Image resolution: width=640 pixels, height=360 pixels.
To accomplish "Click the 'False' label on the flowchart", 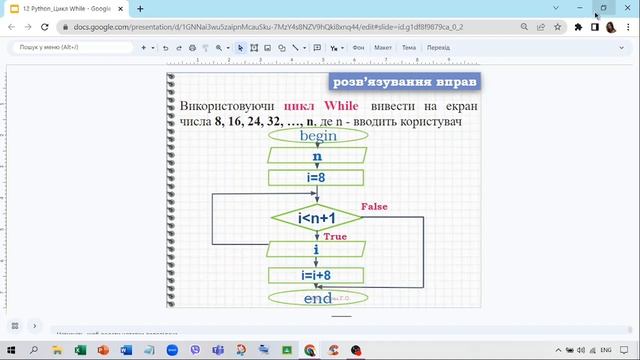I will coord(374,207).
